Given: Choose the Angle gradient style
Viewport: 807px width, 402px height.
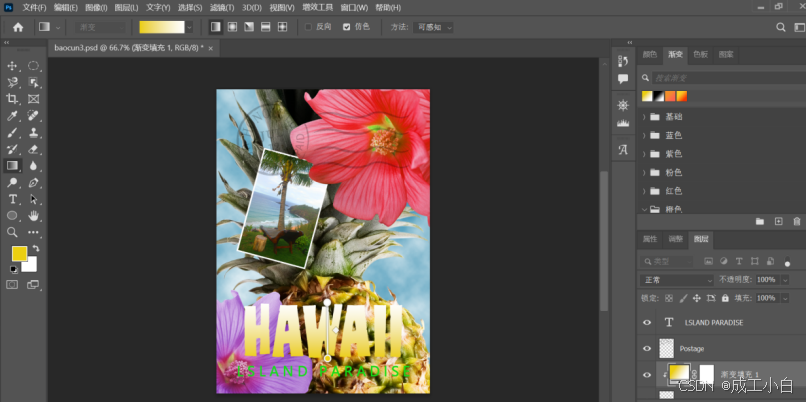Looking at the screenshot, I should click(249, 27).
